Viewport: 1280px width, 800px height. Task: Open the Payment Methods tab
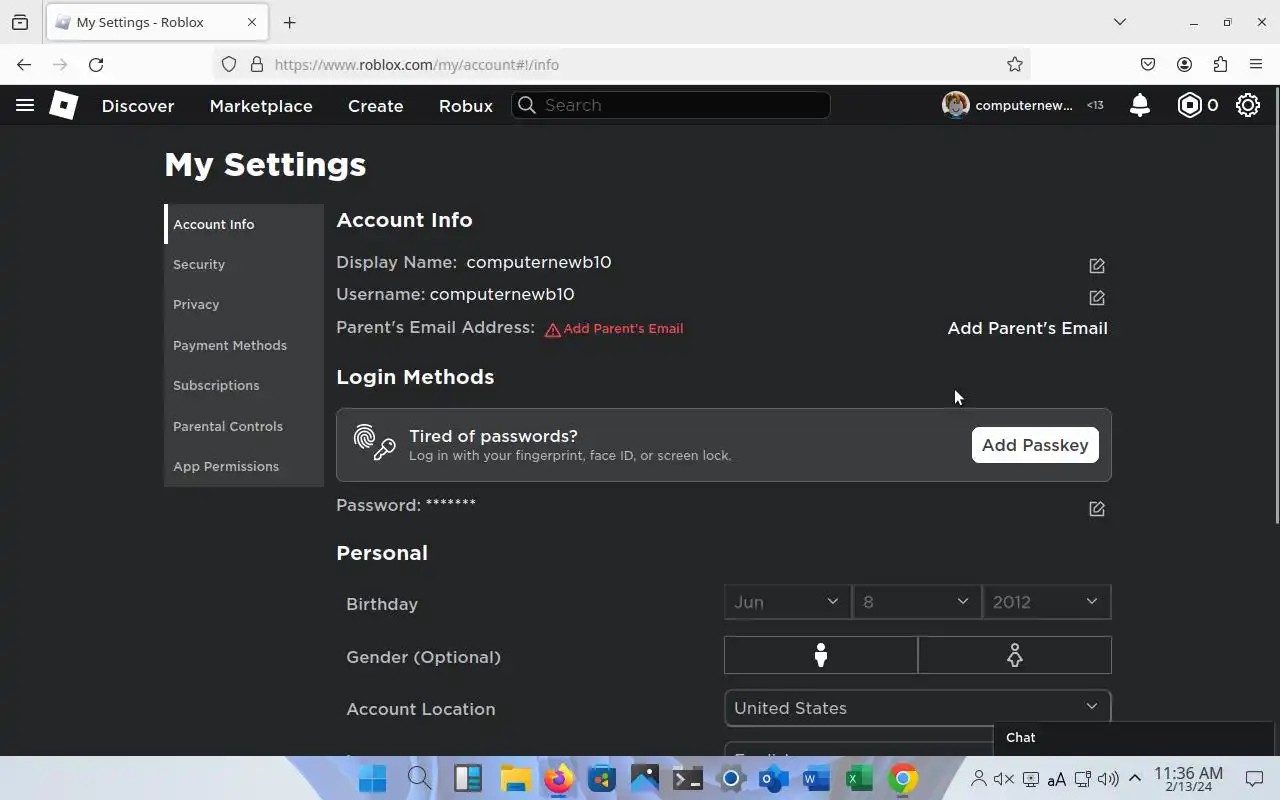tap(244, 345)
